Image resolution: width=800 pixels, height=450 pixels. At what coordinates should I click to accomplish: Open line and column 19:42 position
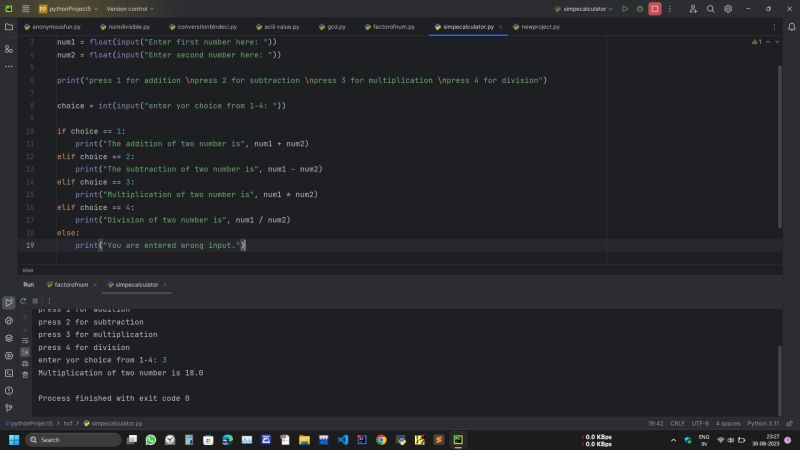click(656, 423)
